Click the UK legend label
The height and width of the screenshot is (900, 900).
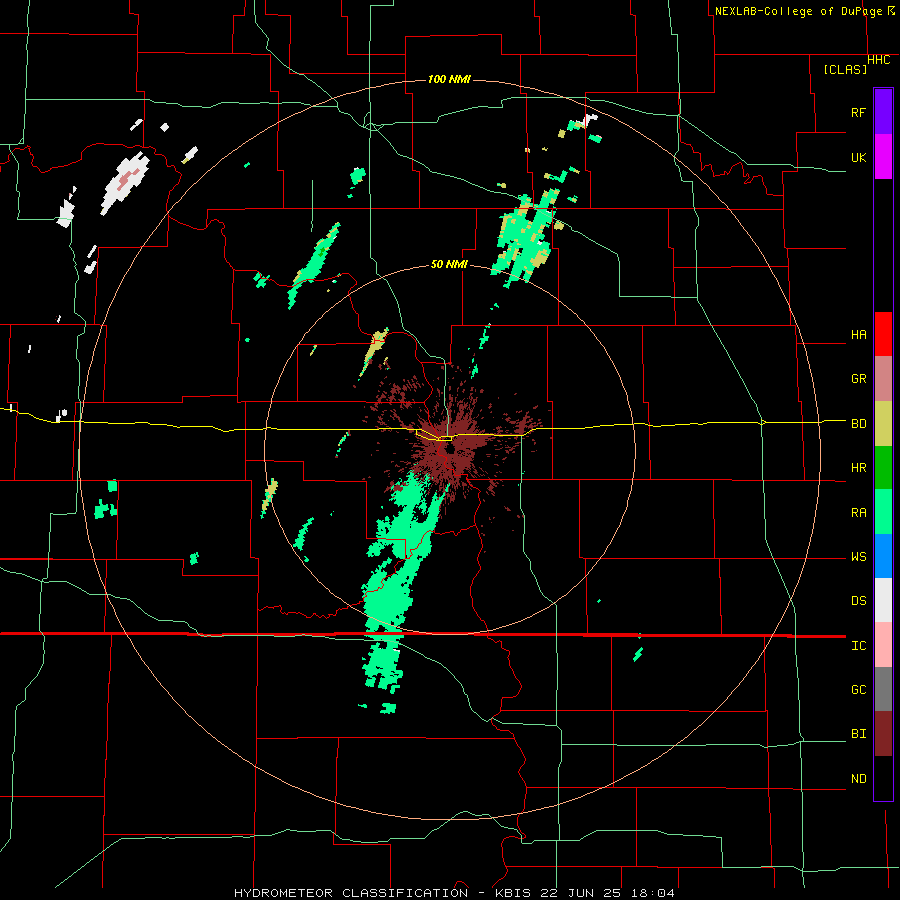pos(858,157)
